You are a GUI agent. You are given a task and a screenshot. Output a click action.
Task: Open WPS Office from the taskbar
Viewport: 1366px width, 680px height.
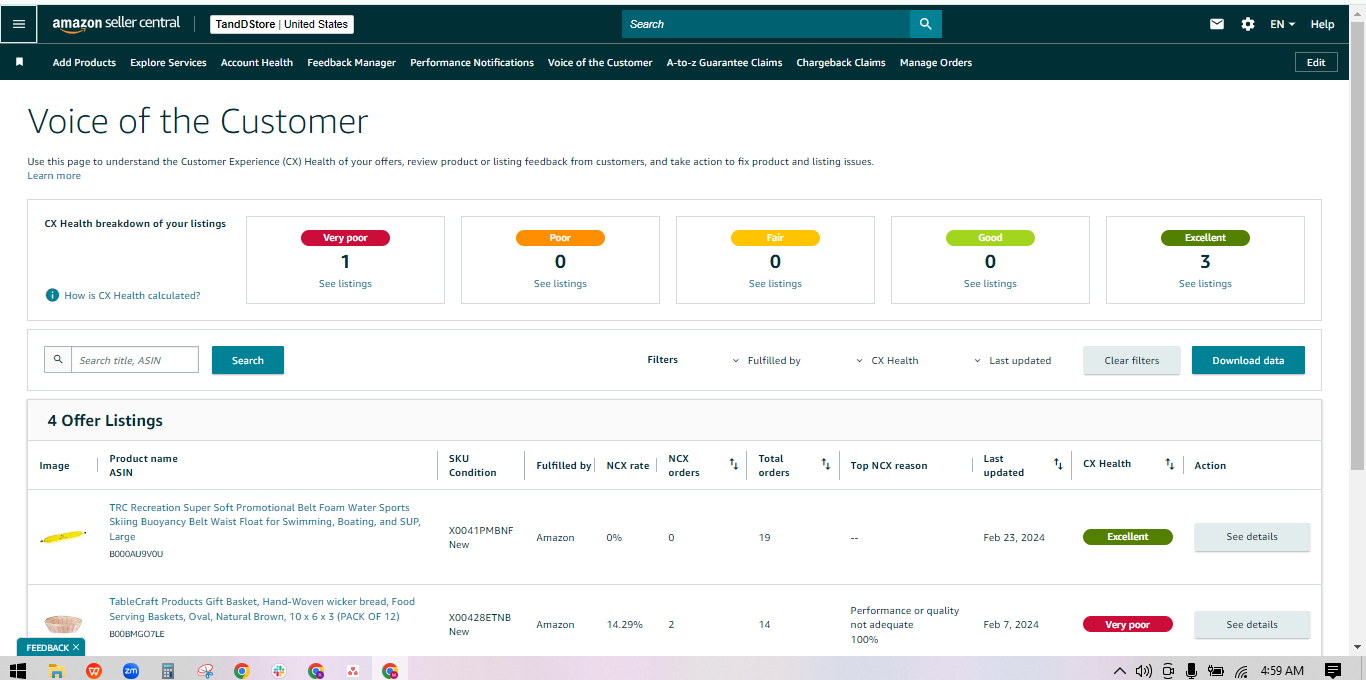click(x=94, y=670)
